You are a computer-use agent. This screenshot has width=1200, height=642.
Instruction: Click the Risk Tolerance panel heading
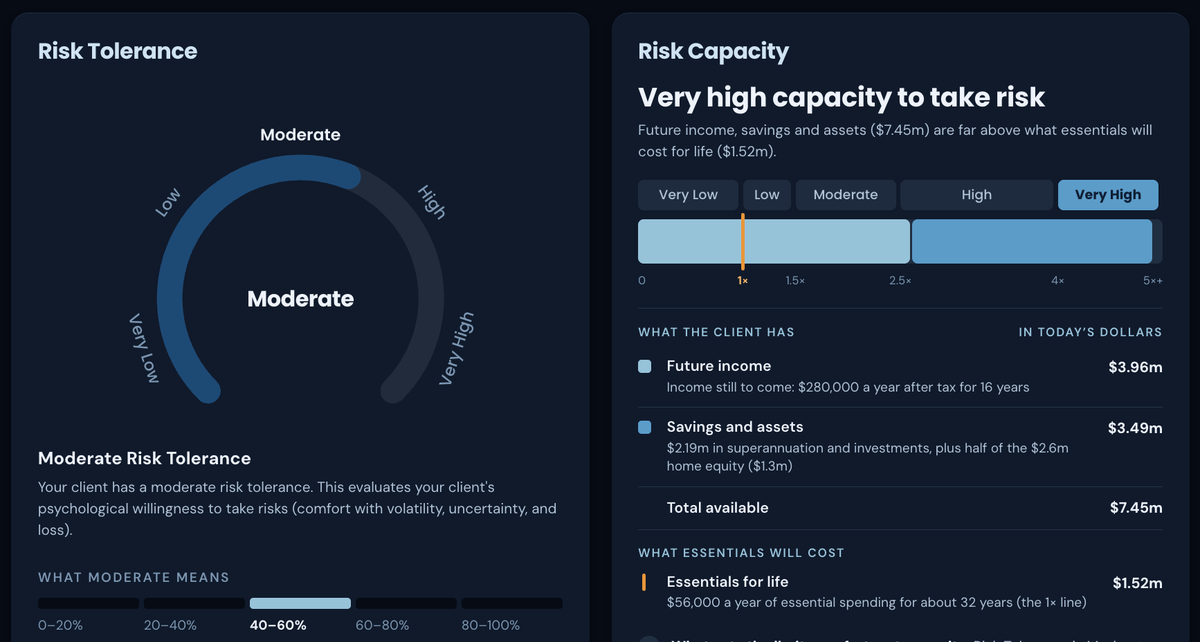point(118,51)
